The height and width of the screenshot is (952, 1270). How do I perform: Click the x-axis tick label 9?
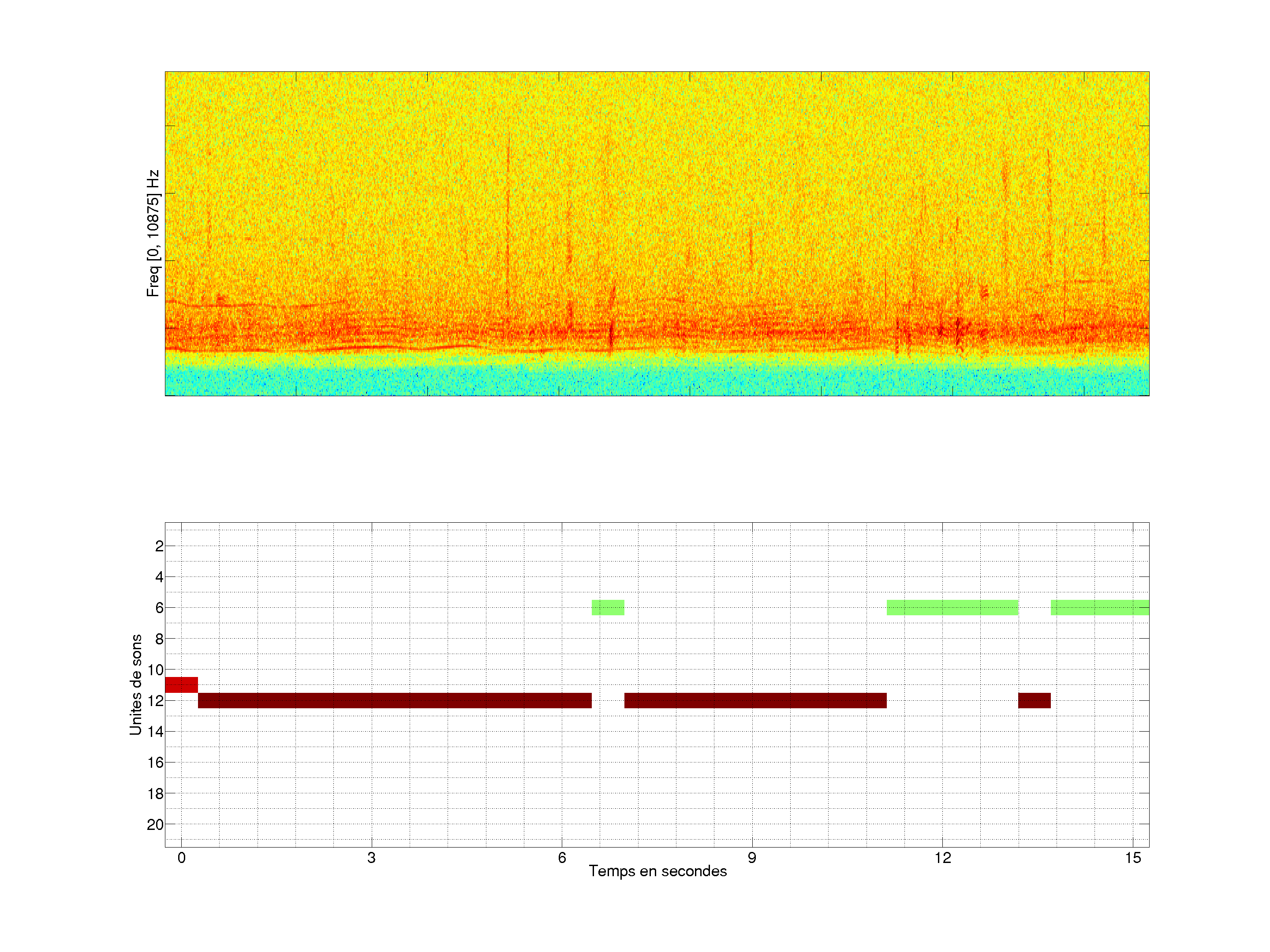752,858
